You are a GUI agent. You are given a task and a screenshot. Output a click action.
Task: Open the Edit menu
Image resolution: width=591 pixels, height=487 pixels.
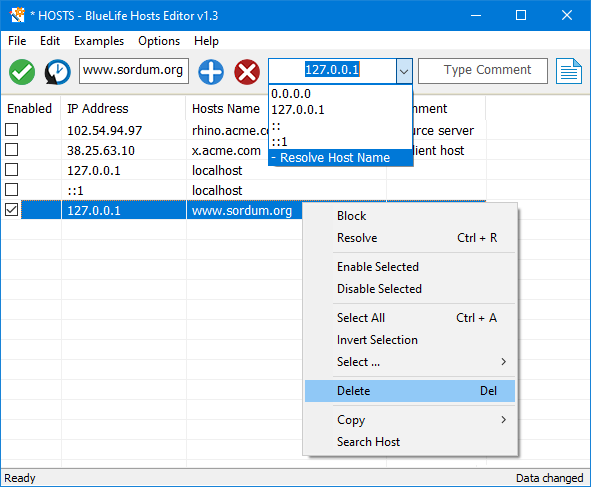point(50,41)
